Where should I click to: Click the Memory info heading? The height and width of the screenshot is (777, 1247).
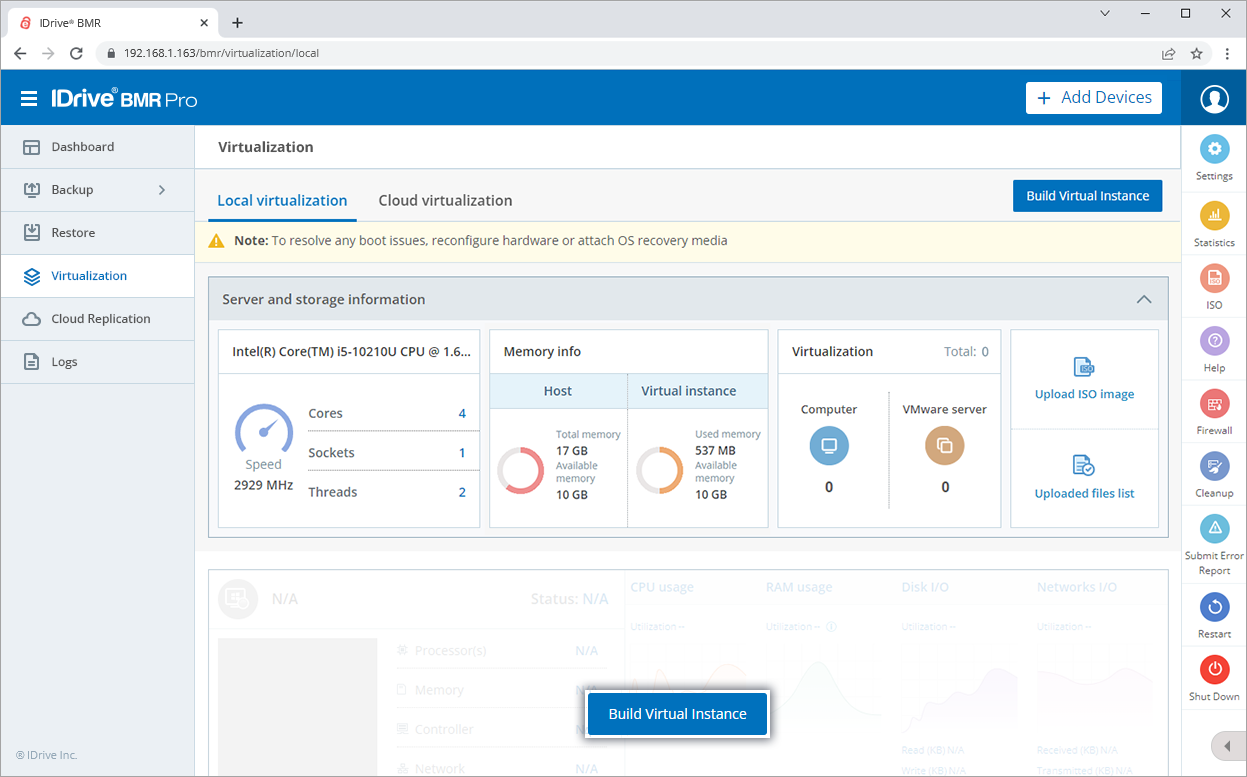pyautogui.click(x=542, y=352)
